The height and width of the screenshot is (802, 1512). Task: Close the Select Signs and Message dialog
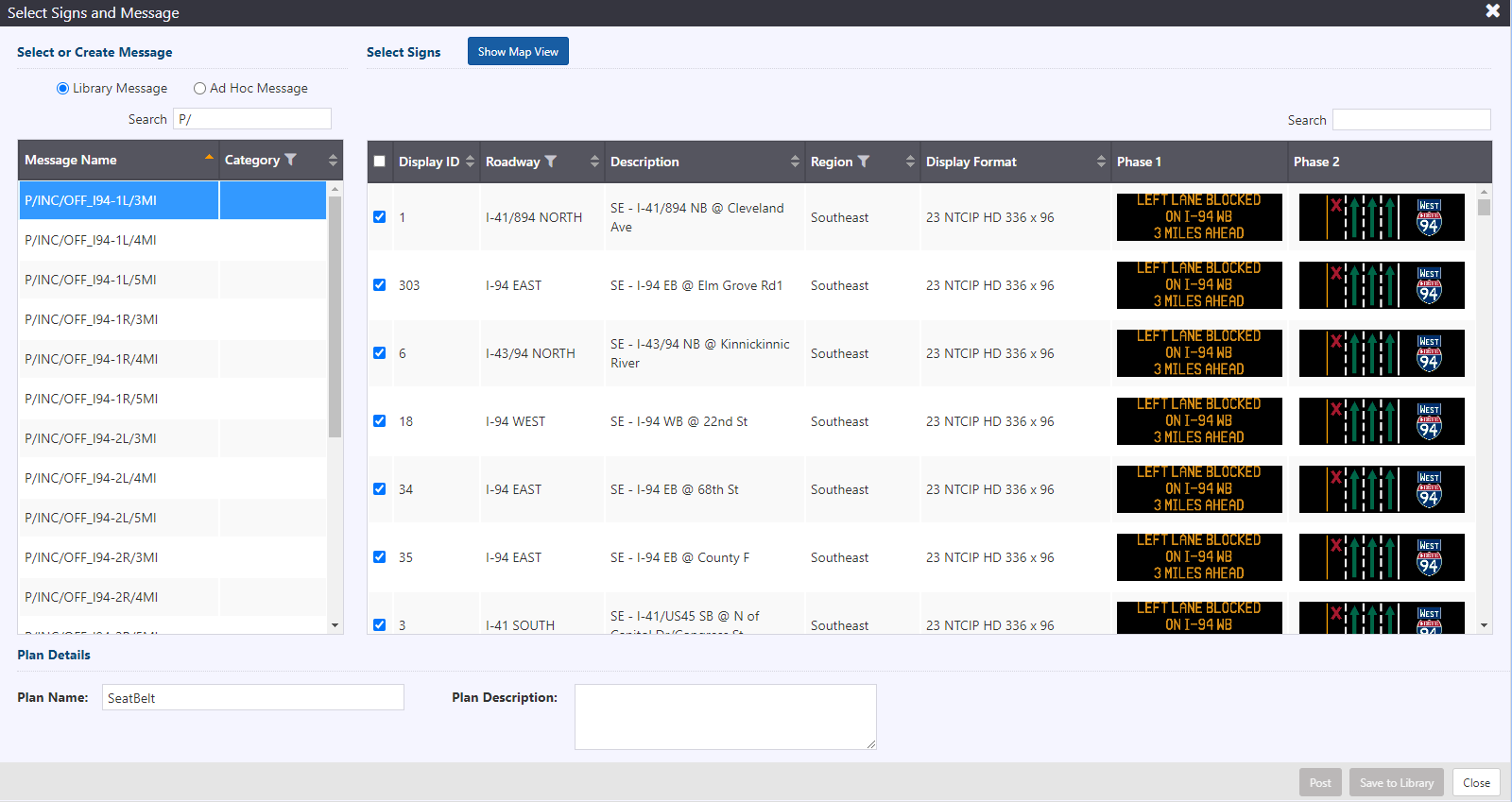[1492, 11]
